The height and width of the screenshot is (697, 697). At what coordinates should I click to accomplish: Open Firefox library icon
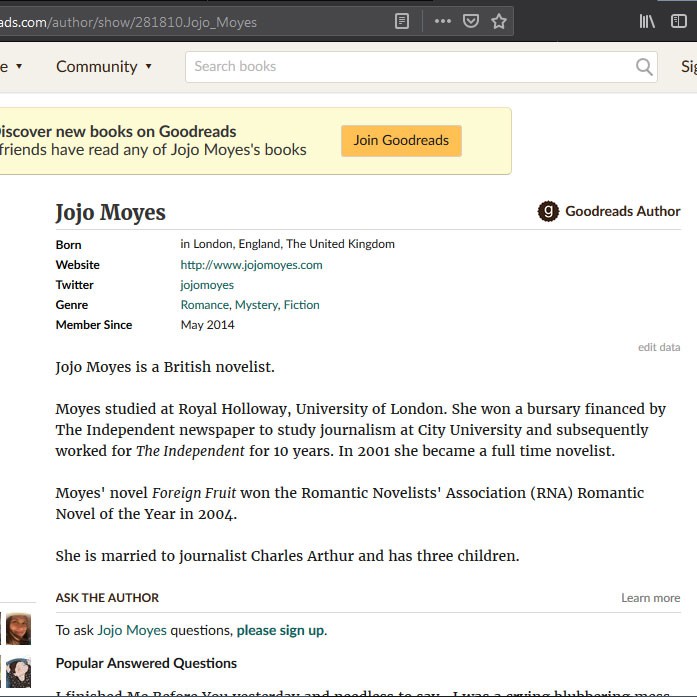pos(647,21)
